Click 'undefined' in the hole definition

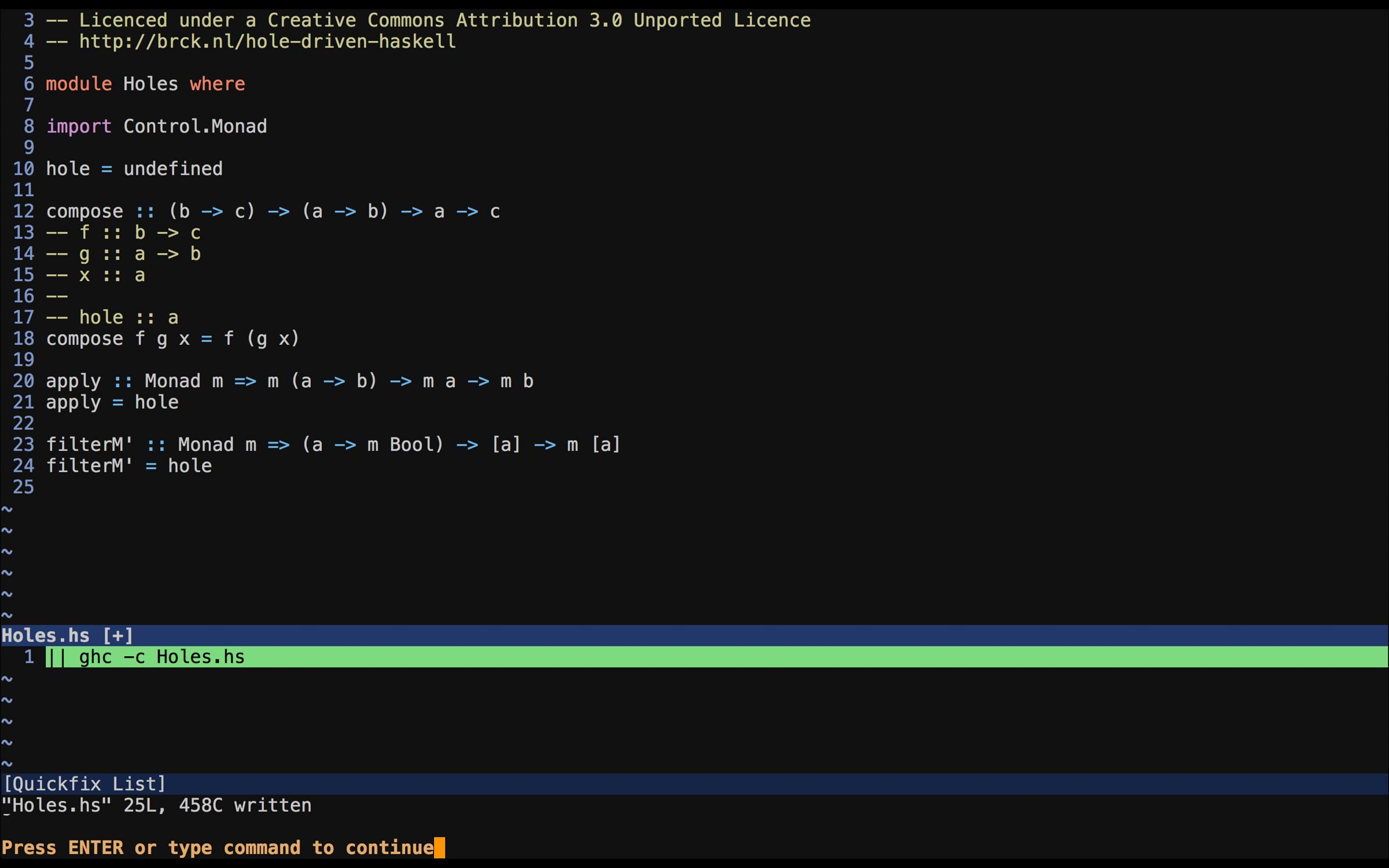pyautogui.click(x=172, y=169)
